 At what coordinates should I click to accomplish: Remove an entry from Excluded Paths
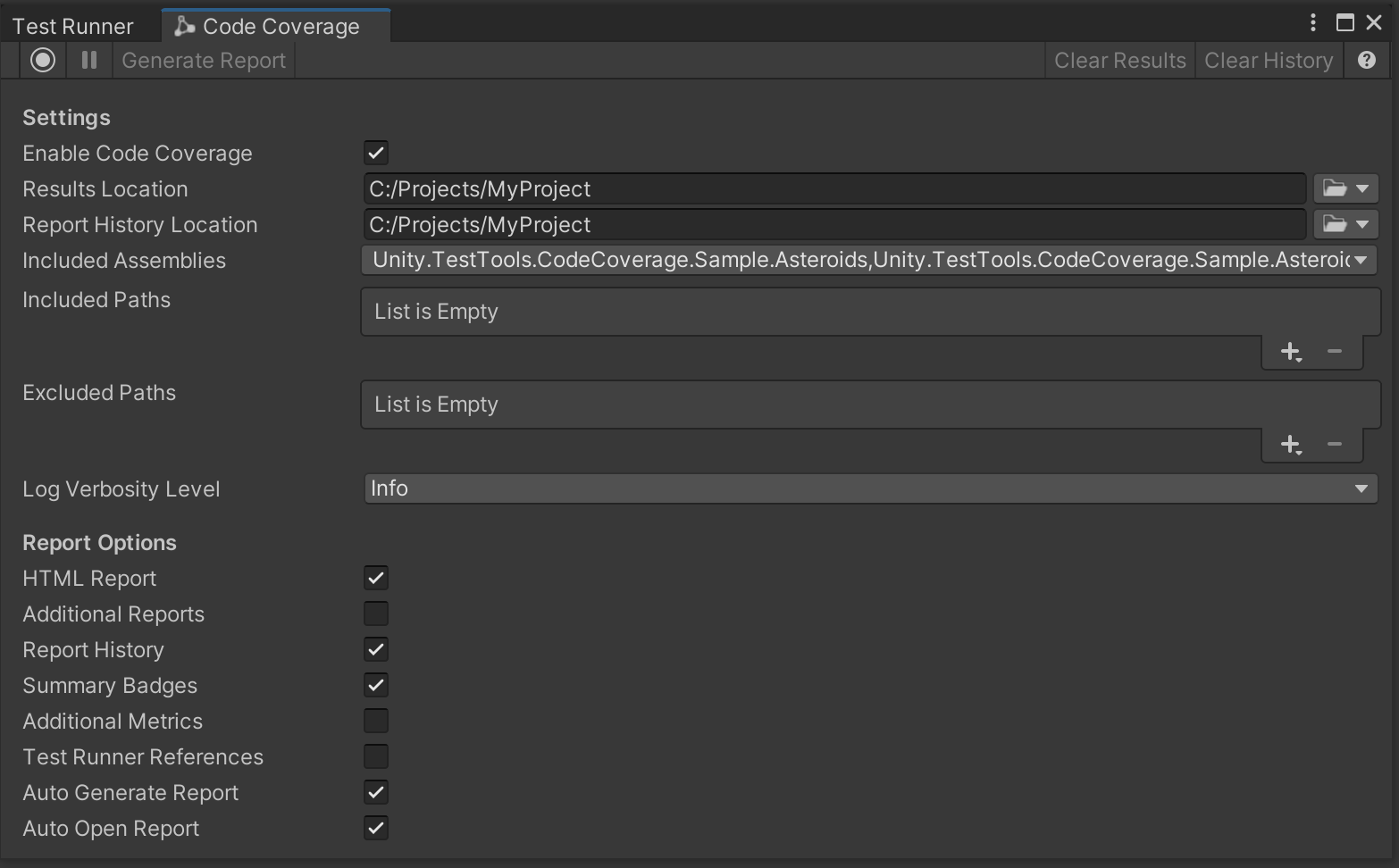point(1335,444)
